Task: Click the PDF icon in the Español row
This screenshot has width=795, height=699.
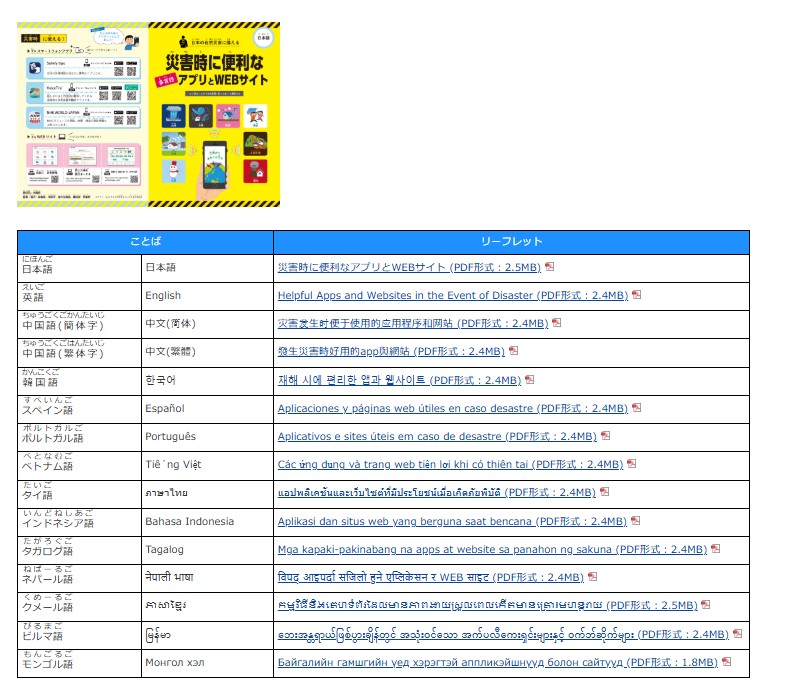Action: tap(637, 408)
